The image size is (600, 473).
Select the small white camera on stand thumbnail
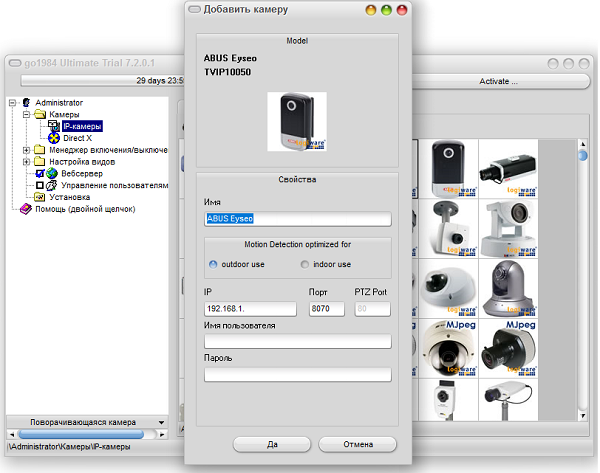(x=448, y=400)
